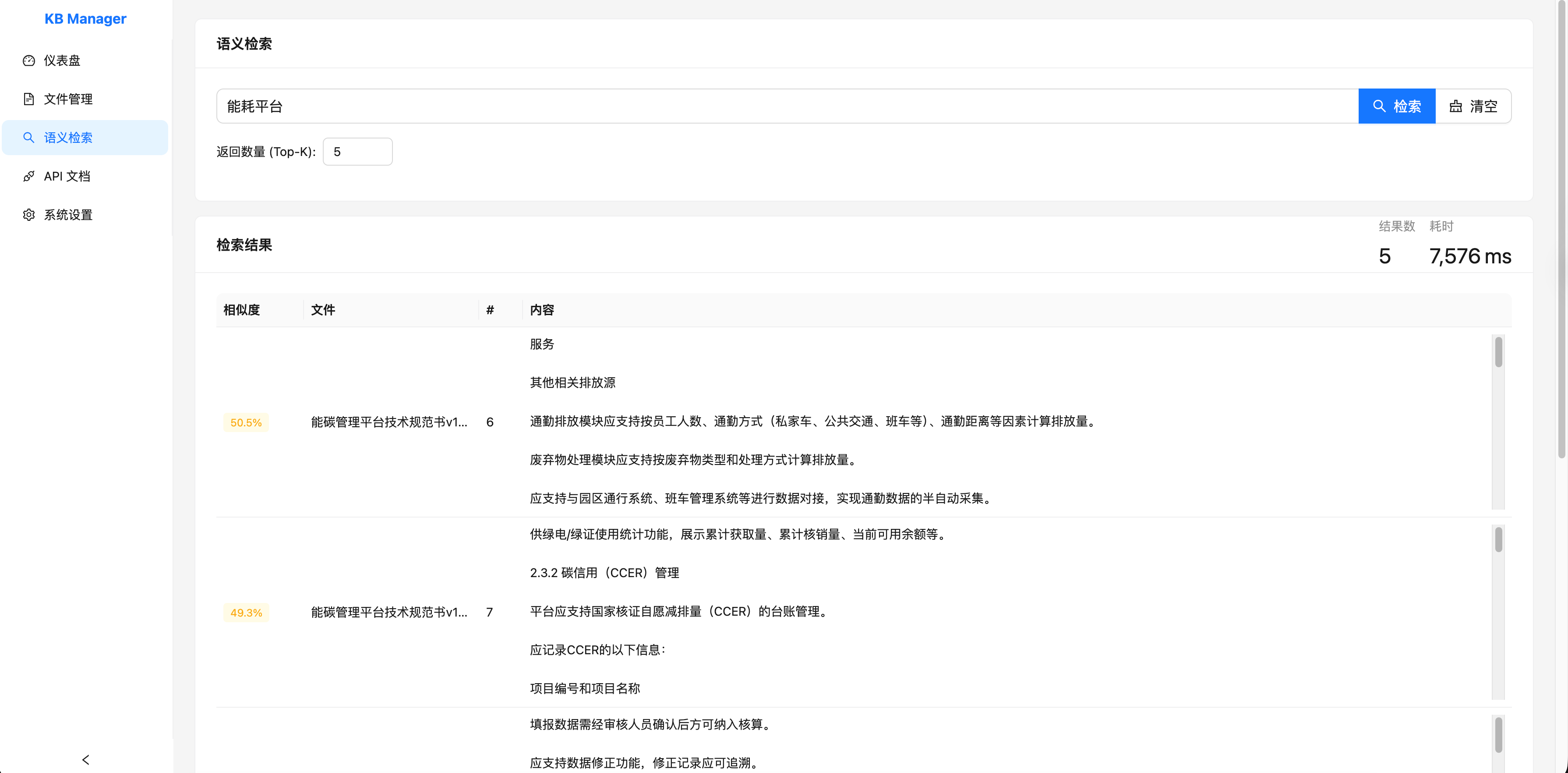Click the 清空 clear button

click(x=1473, y=106)
